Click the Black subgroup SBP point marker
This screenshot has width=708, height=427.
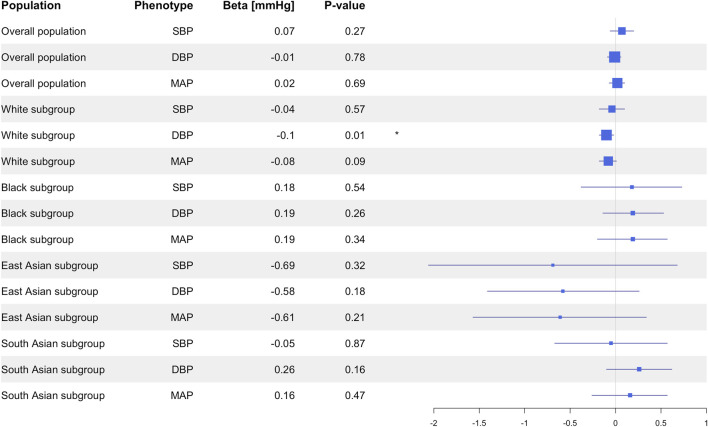pyautogui.click(x=632, y=187)
